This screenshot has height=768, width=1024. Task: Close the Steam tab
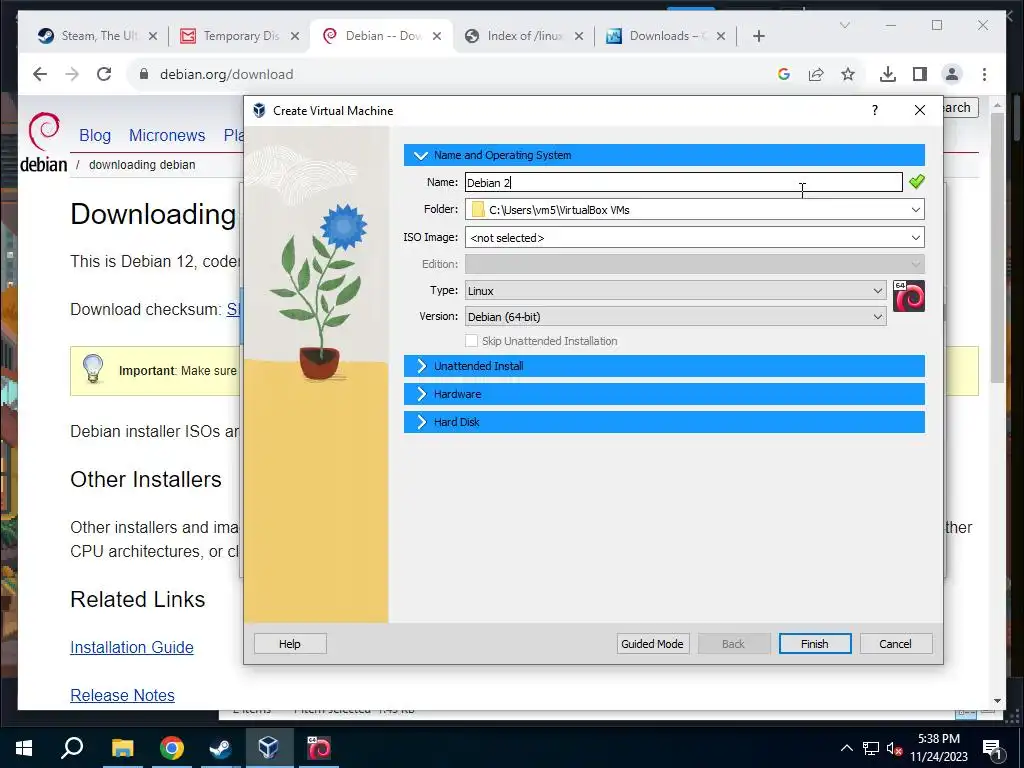point(153,37)
